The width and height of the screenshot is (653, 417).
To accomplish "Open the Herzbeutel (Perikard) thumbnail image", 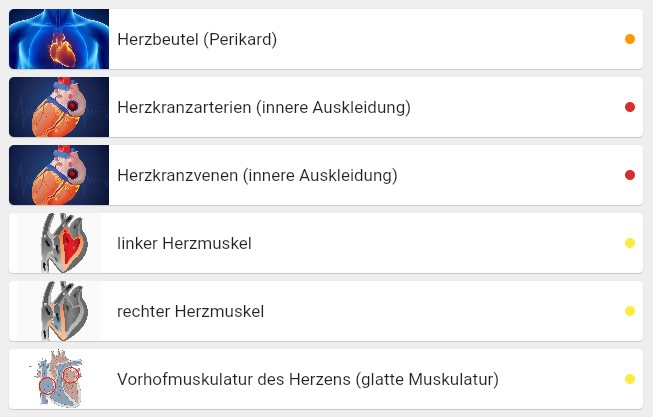I will pos(59,39).
